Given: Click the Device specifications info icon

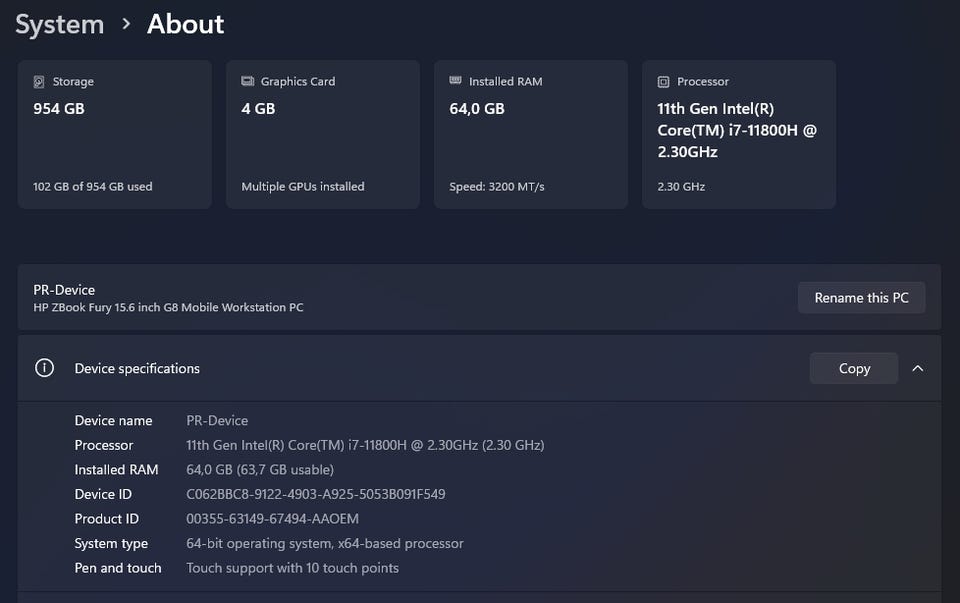Looking at the screenshot, I should pos(44,368).
